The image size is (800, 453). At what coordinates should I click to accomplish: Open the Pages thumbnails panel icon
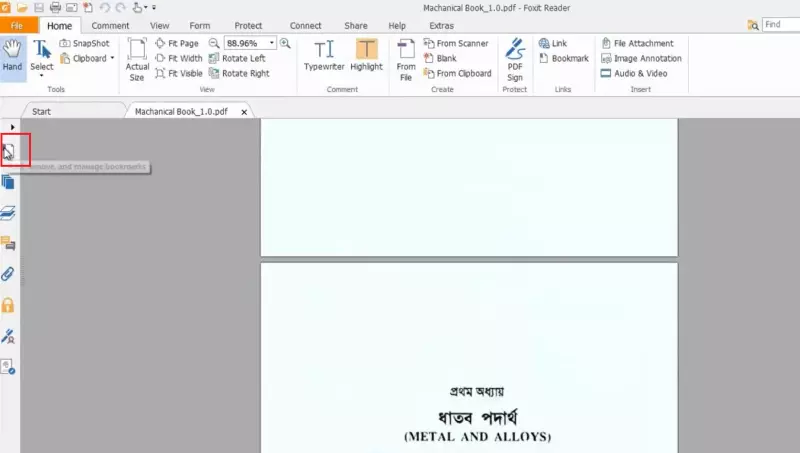point(8,182)
